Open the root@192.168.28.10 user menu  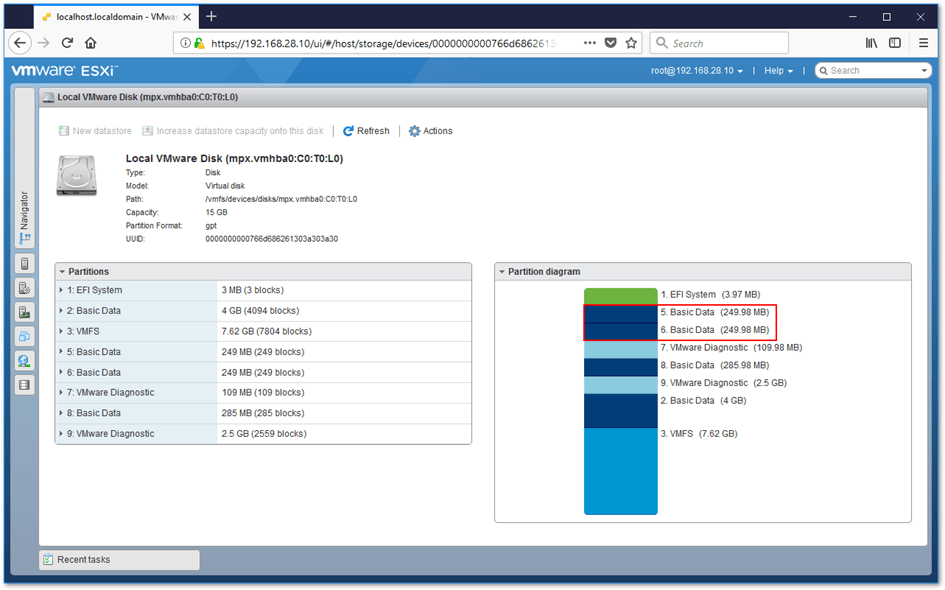coord(697,71)
